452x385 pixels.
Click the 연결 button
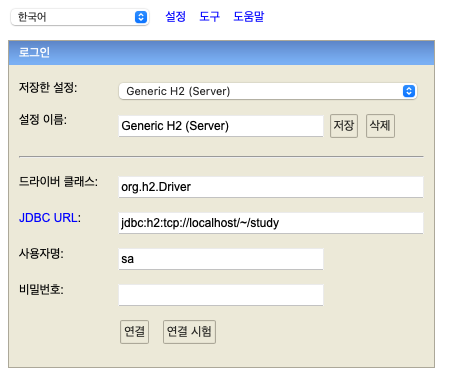134,332
